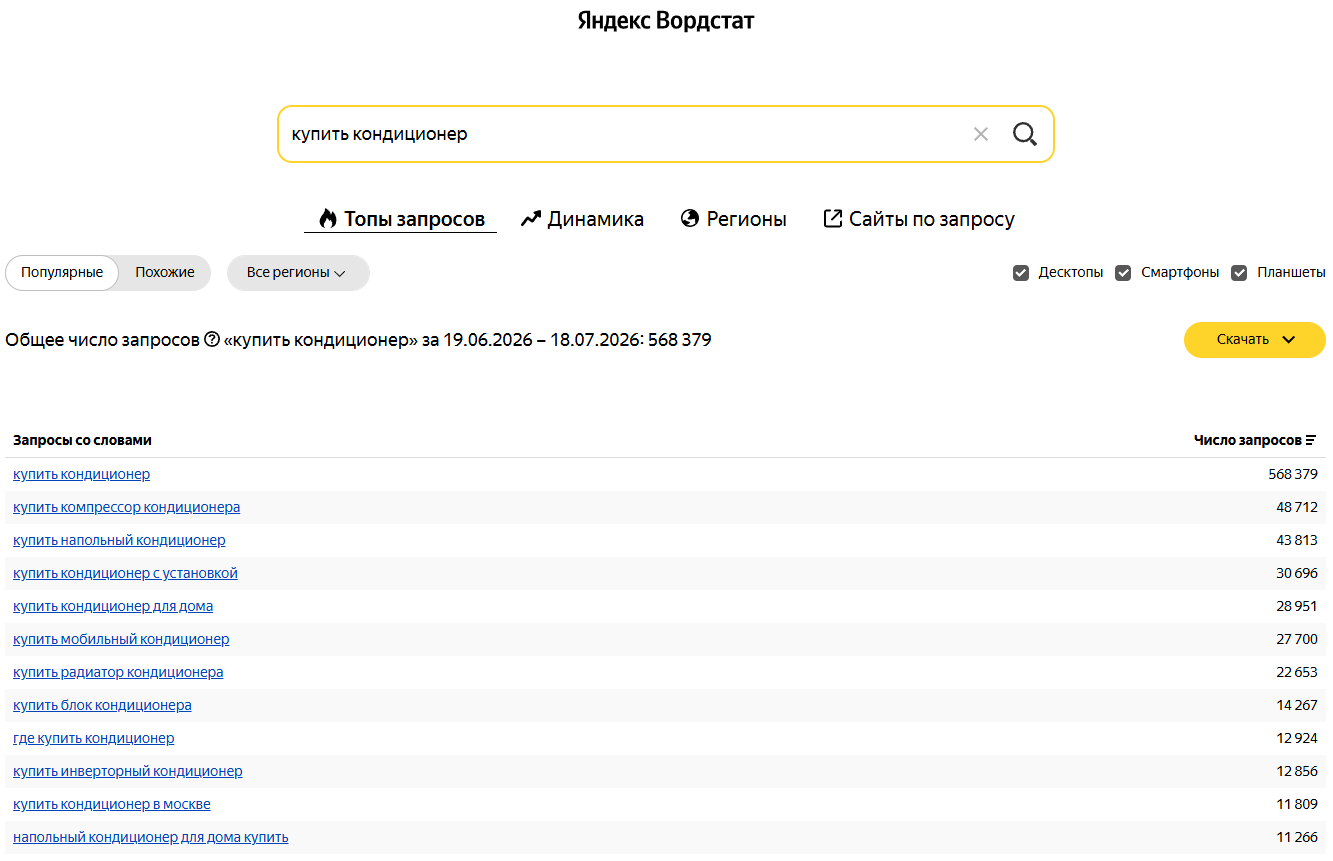Open the Все регионы dropdown

[x=297, y=273]
